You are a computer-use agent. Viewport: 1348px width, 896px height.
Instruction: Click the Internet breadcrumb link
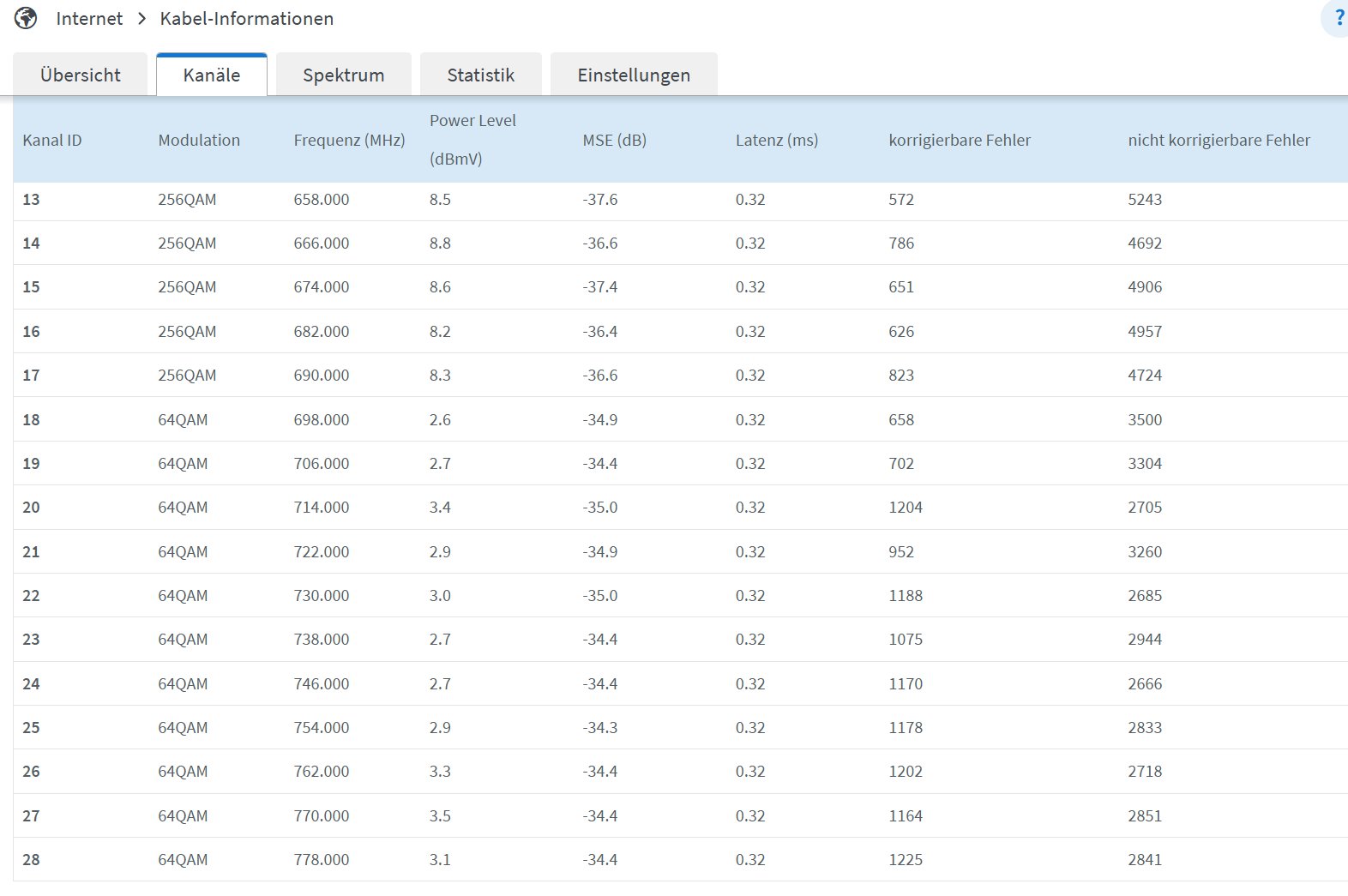[89, 19]
